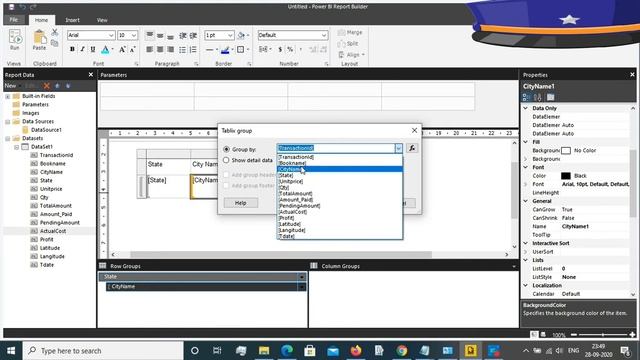
Task: Open State row group dropdown arrow
Action: pyautogui.click(x=302, y=277)
